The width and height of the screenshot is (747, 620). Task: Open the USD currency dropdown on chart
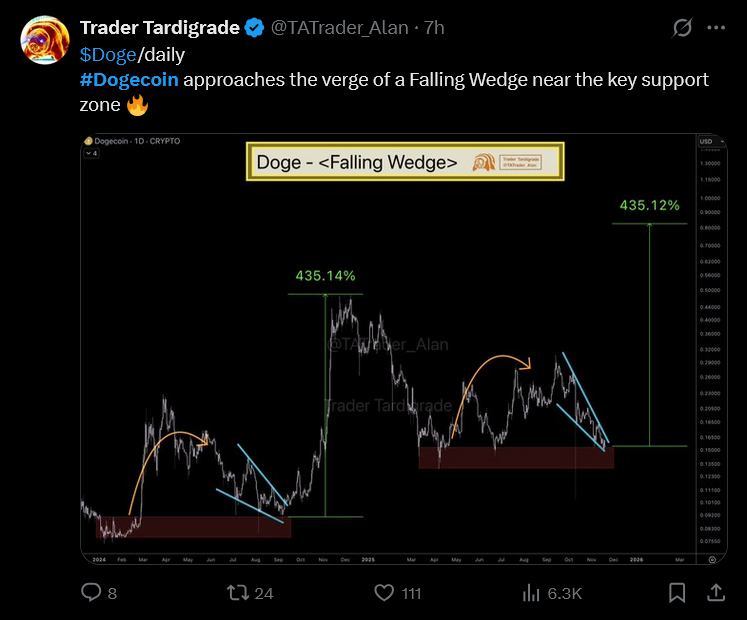click(x=708, y=142)
